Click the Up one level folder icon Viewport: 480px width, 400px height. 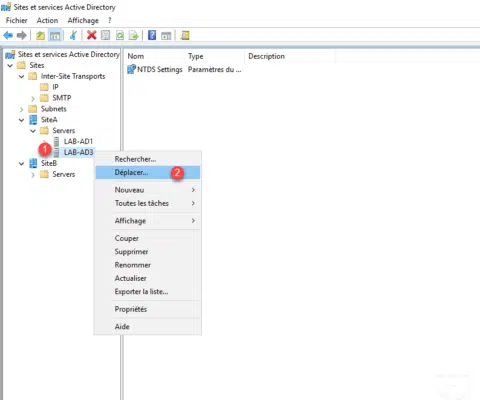click(40, 35)
